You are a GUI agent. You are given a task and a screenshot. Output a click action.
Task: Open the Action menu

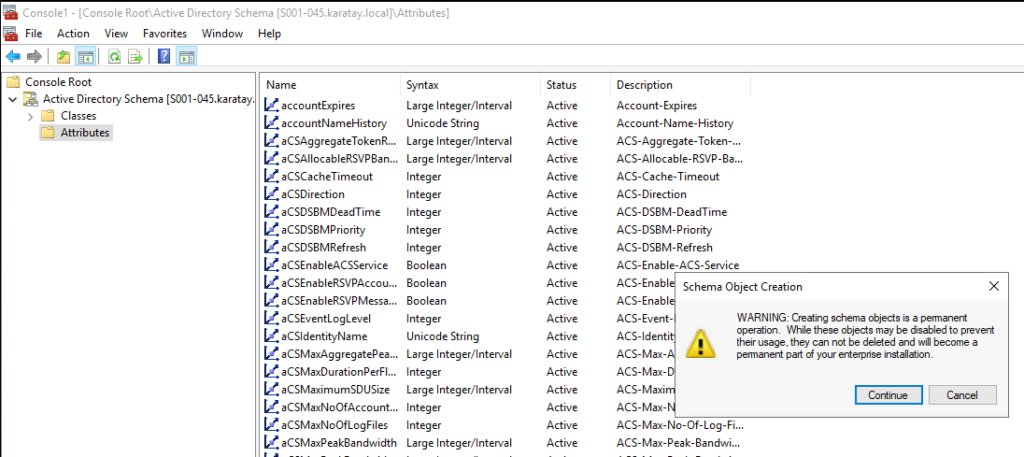coord(73,33)
